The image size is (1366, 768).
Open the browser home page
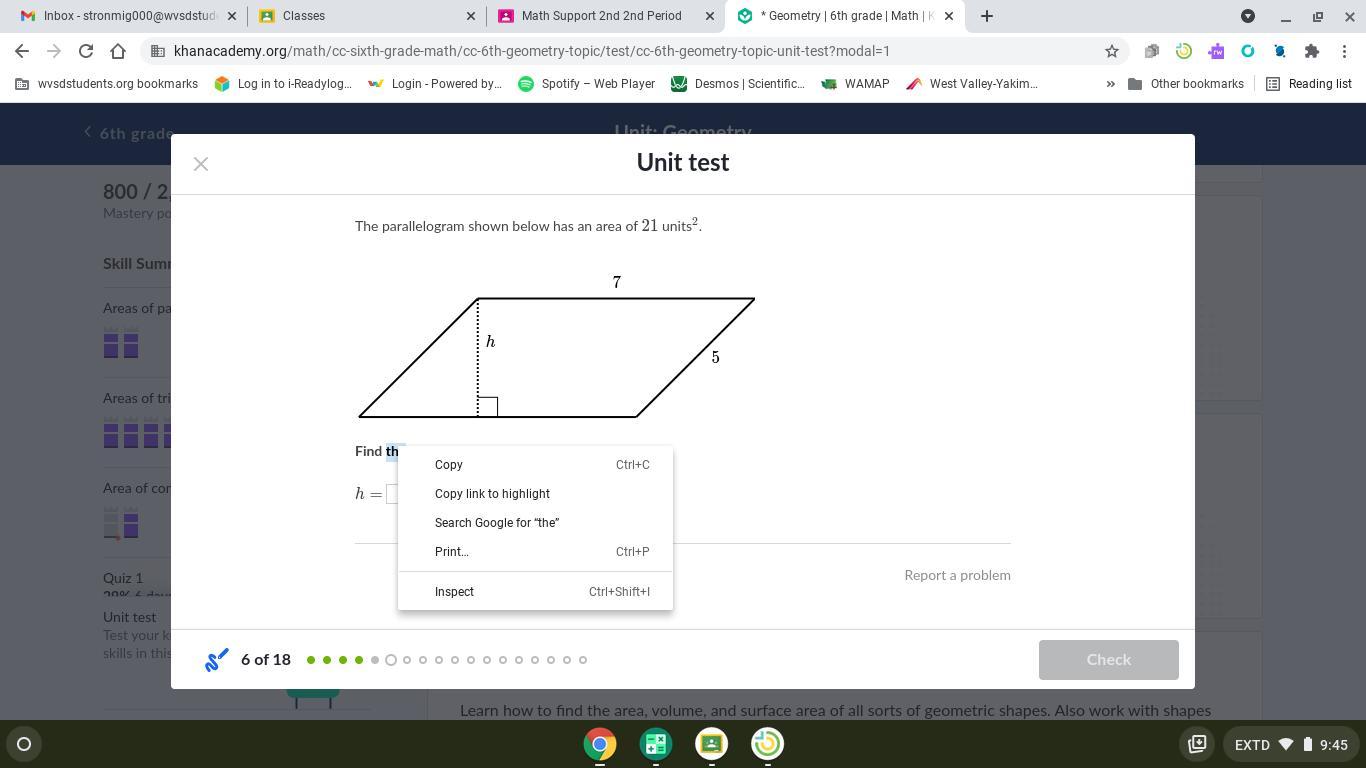[118, 51]
